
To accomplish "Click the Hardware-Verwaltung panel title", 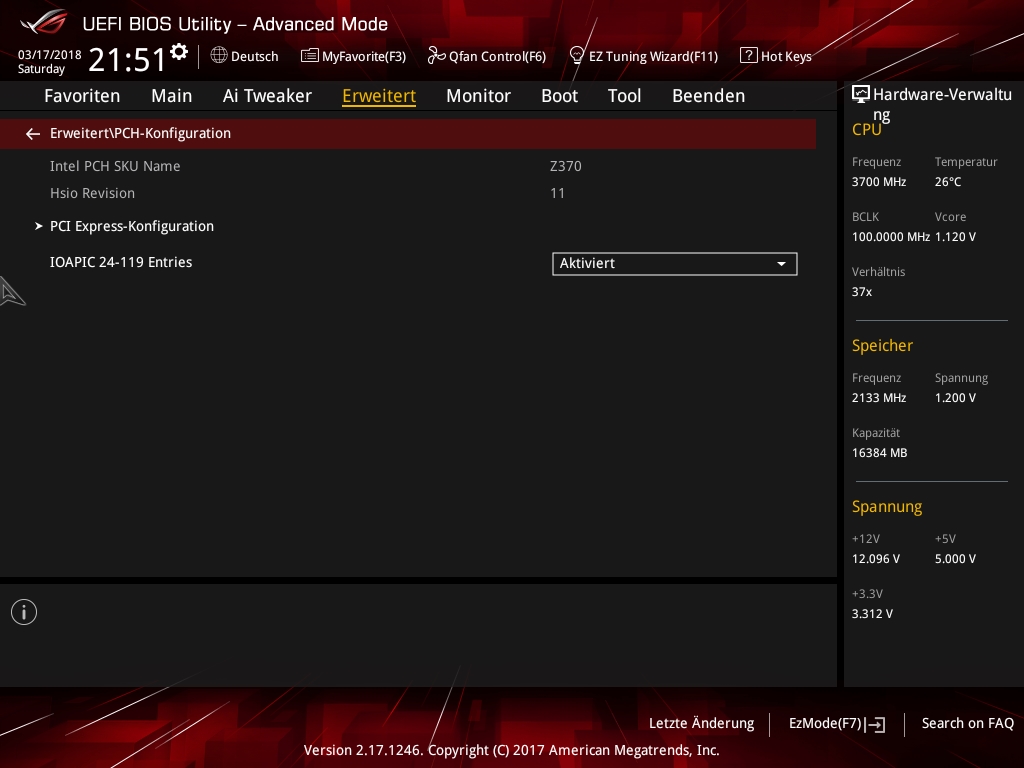I will (x=942, y=104).
